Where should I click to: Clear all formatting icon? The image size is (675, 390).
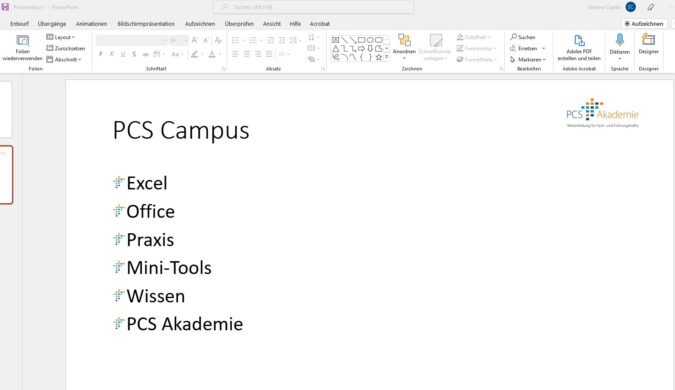[x=218, y=40]
